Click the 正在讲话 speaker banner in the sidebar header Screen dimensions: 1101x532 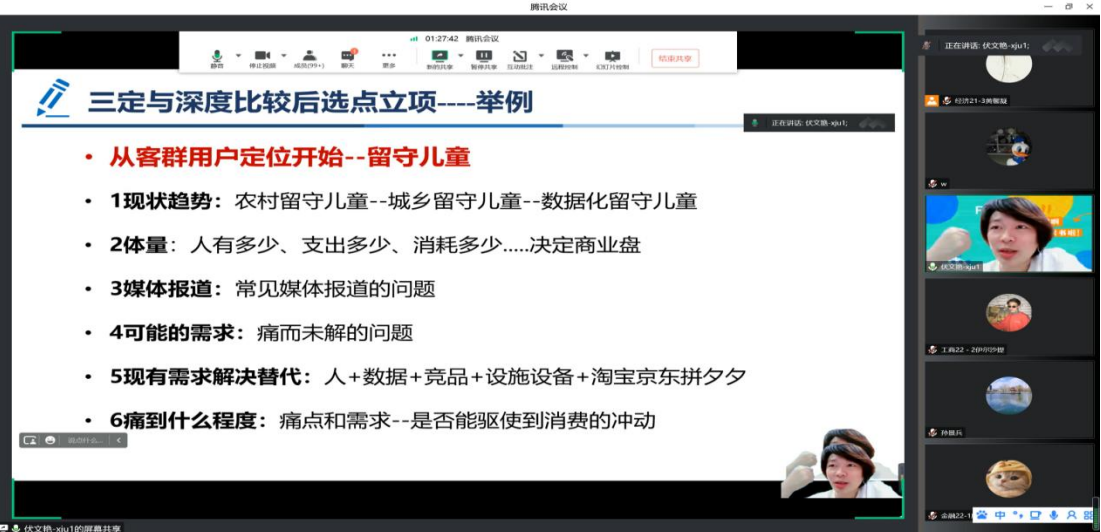[1002, 46]
